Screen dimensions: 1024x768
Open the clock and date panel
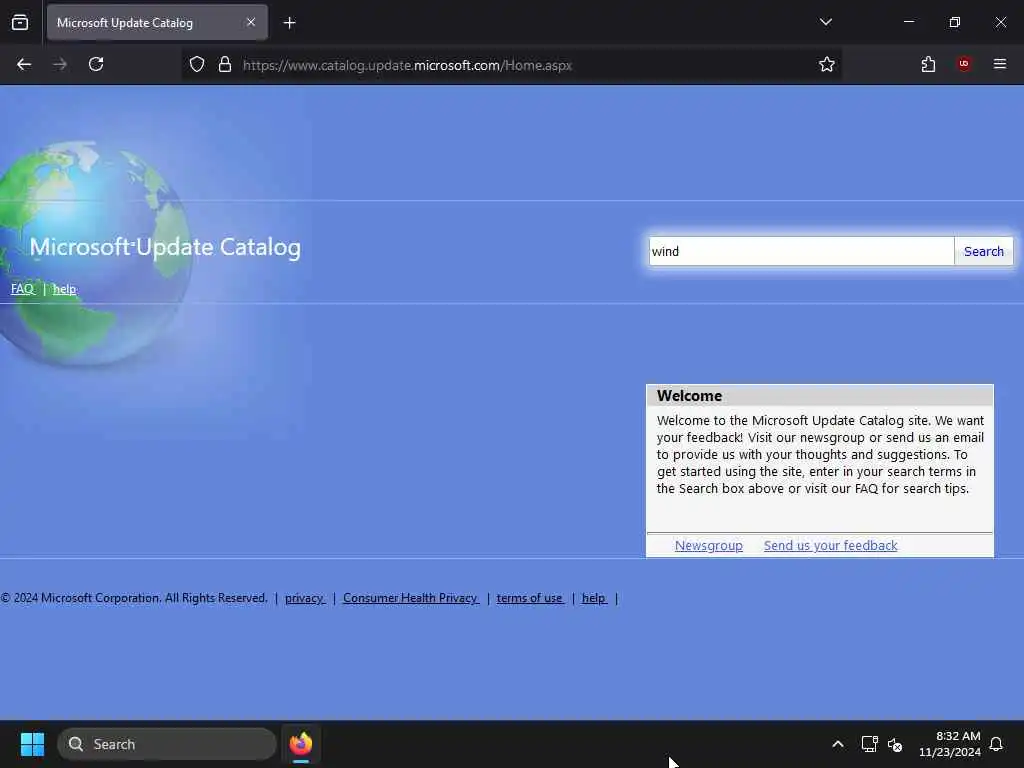950,744
